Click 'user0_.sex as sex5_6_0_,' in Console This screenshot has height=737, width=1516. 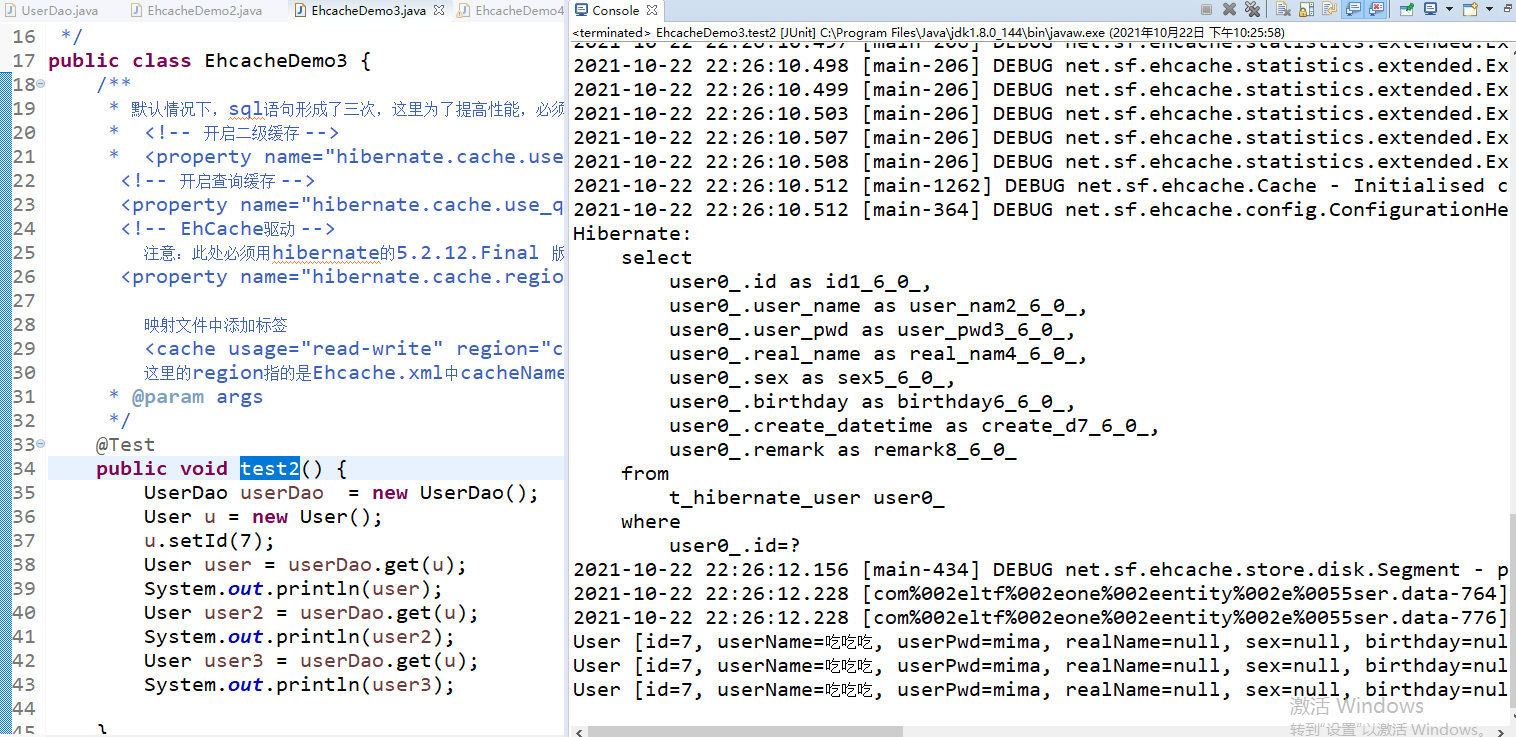(x=812, y=377)
